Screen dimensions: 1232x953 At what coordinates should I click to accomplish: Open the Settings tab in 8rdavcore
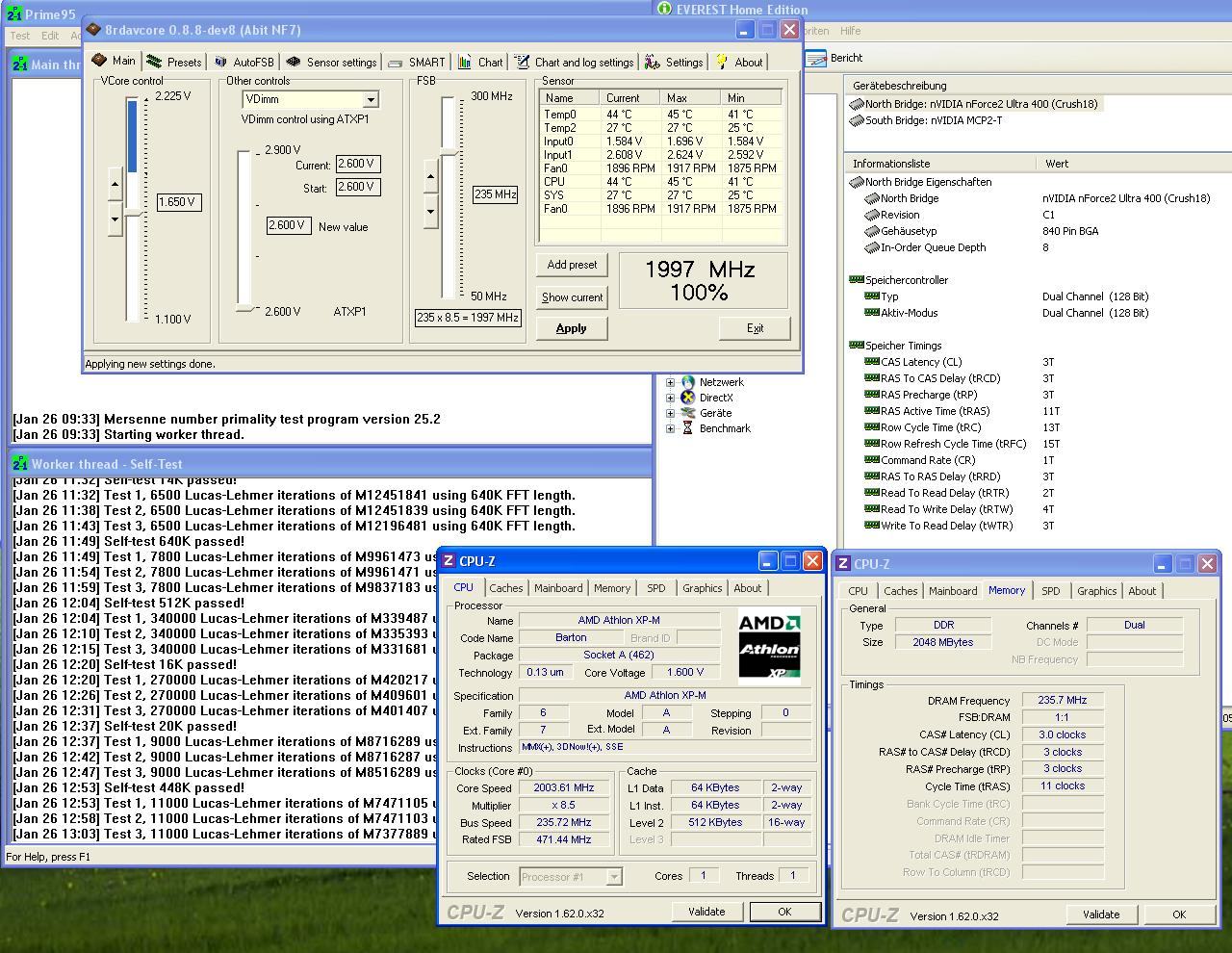pyautogui.click(x=674, y=62)
